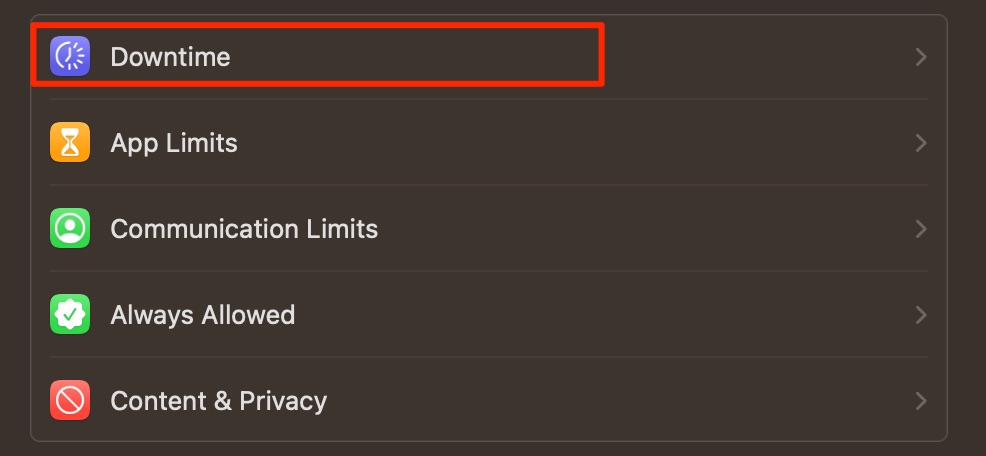The width and height of the screenshot is (986, 456).
Task: Select the Always Allowed text label
Action: (202, 315)
